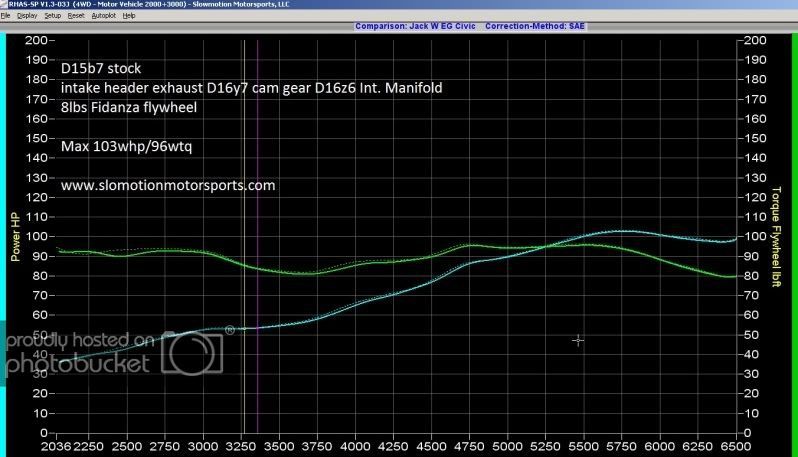Open the File menu
The image size is (798, 457).
tap(6, 17)
